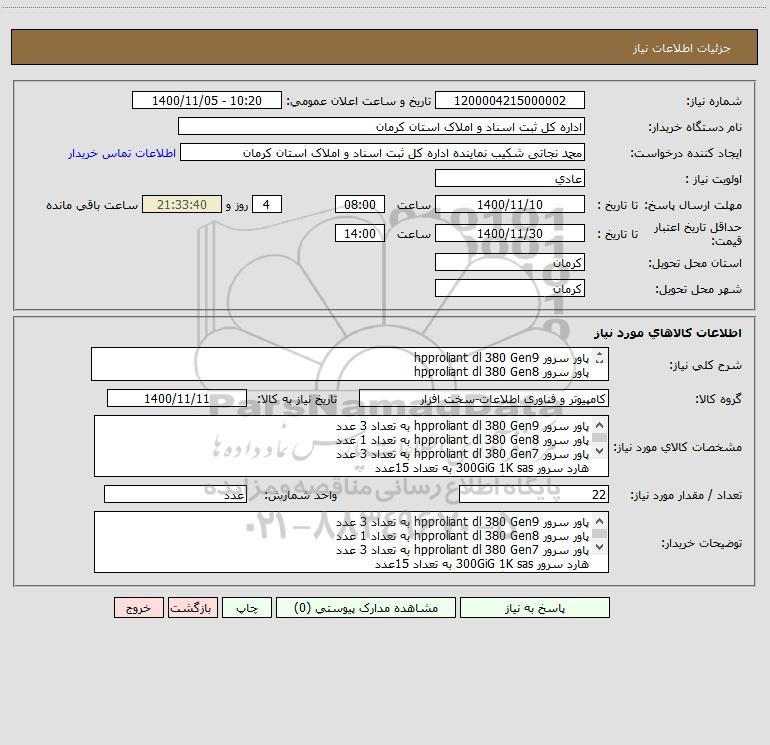Screen dimensions: 770x745
Task: Click the announcement date field 1400/11/05 - 10:20
Action: tap(207, 100)
